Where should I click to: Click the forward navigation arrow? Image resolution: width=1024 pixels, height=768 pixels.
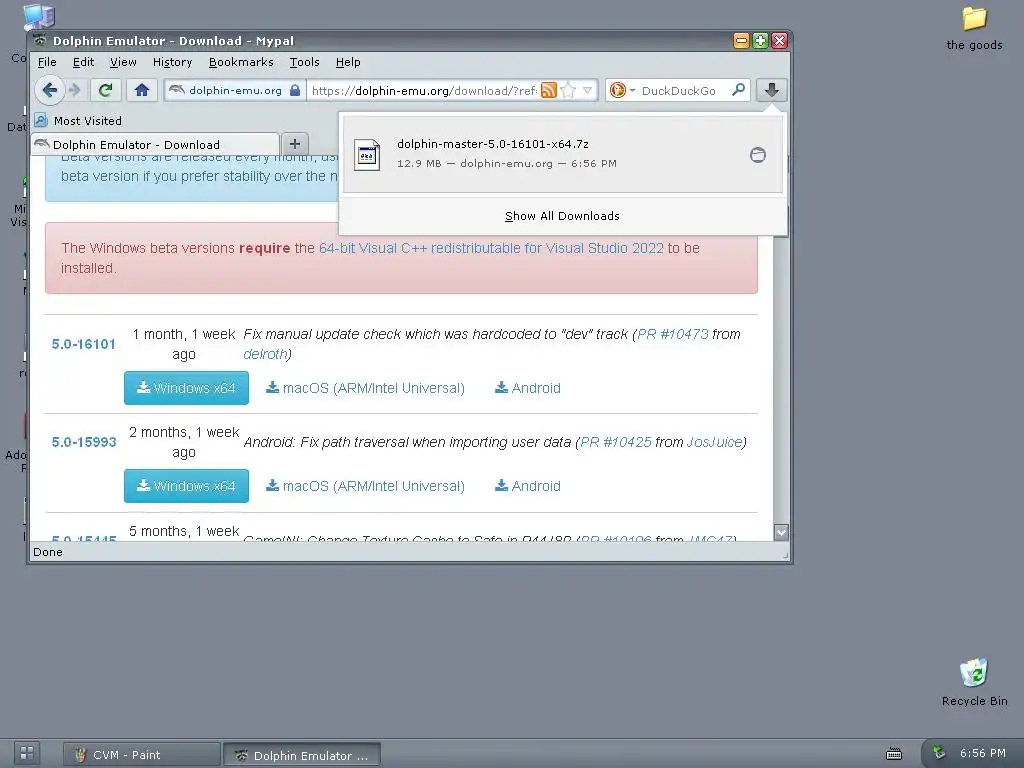74,90
